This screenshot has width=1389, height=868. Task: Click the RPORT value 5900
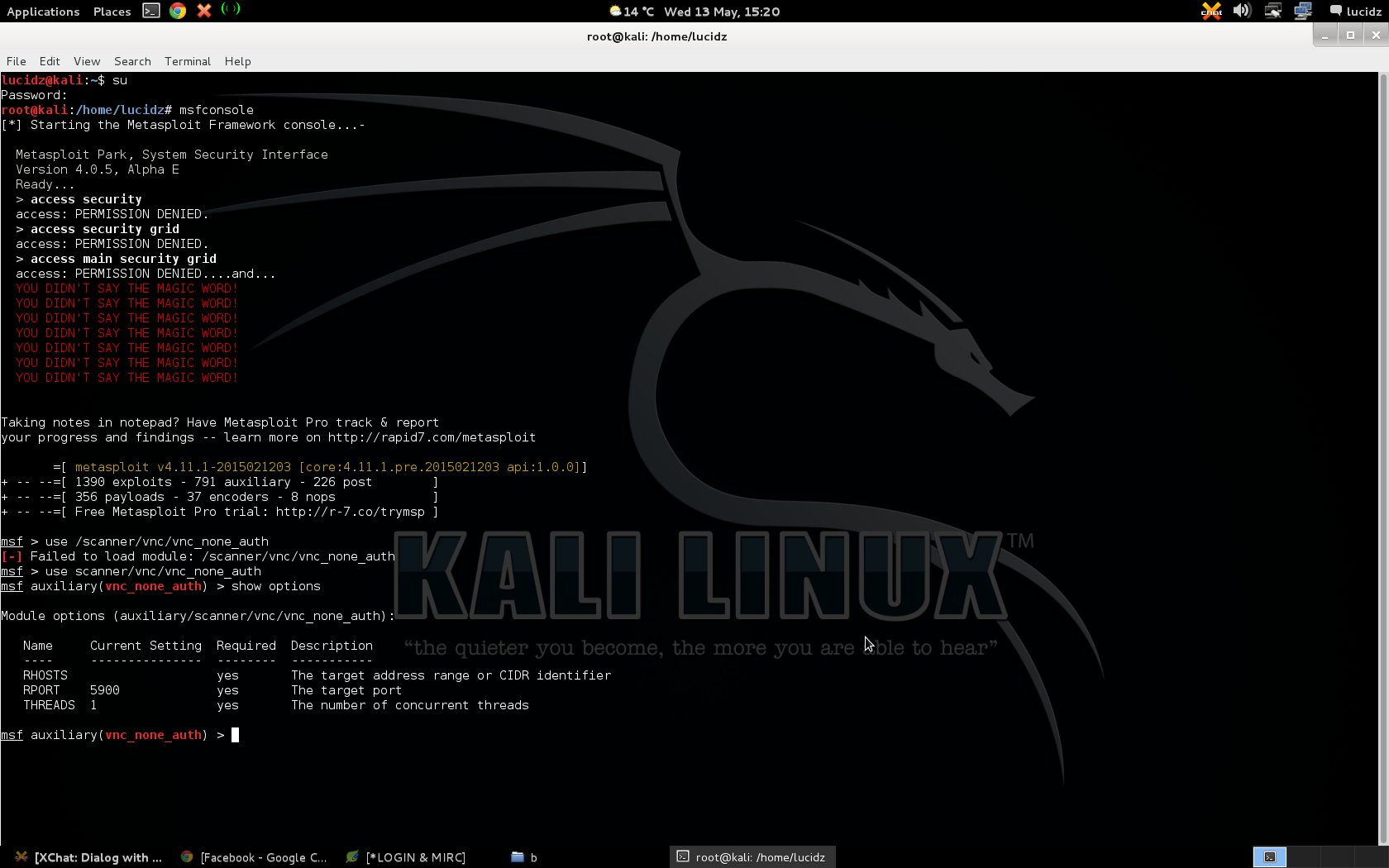point(105,690)
